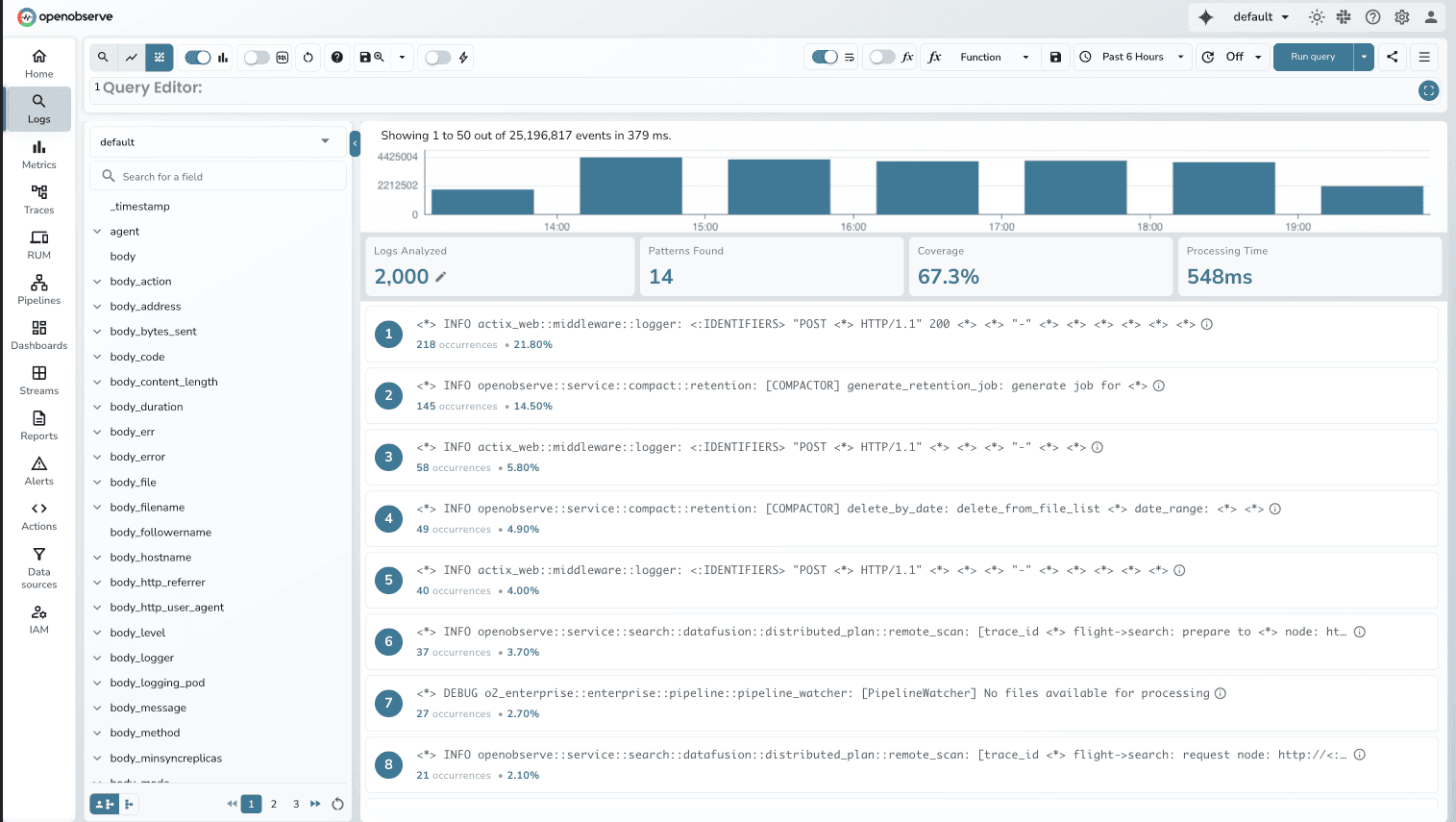Select the Streams sidebar entry
Viewport: 1456px width, 822px height.
click(x=38, y=380)
